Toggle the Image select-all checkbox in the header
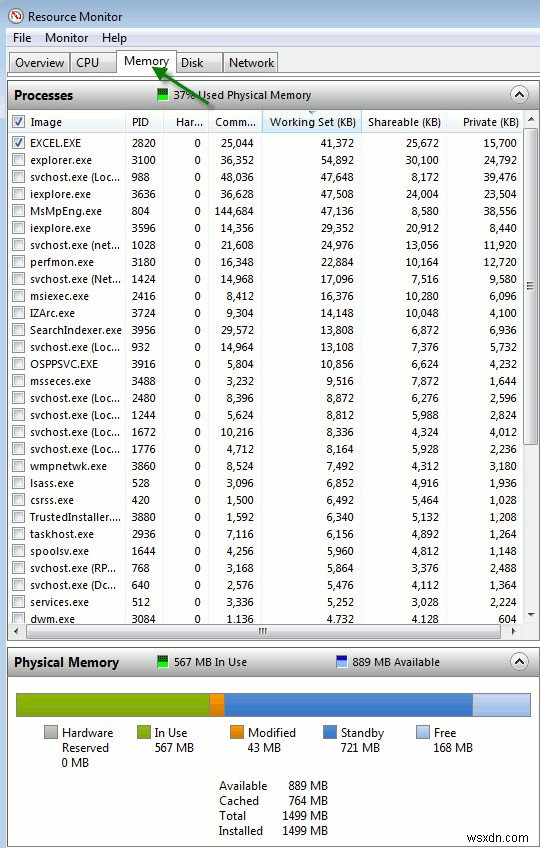 point(18,122)
